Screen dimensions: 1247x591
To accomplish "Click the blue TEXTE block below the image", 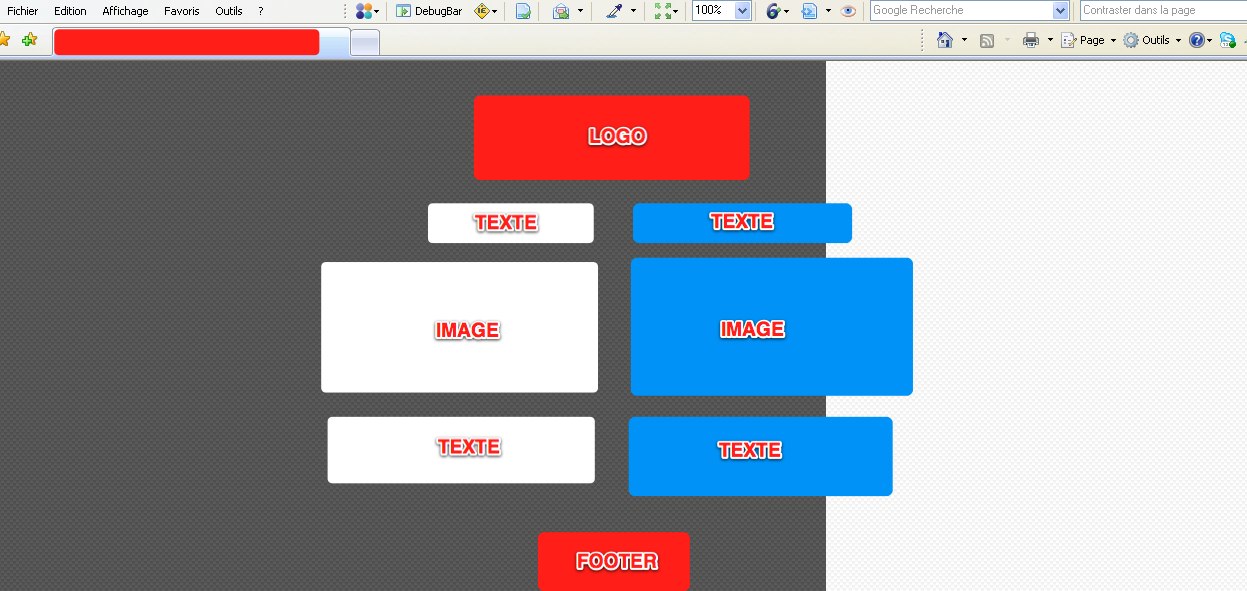I will pos(761,456).
